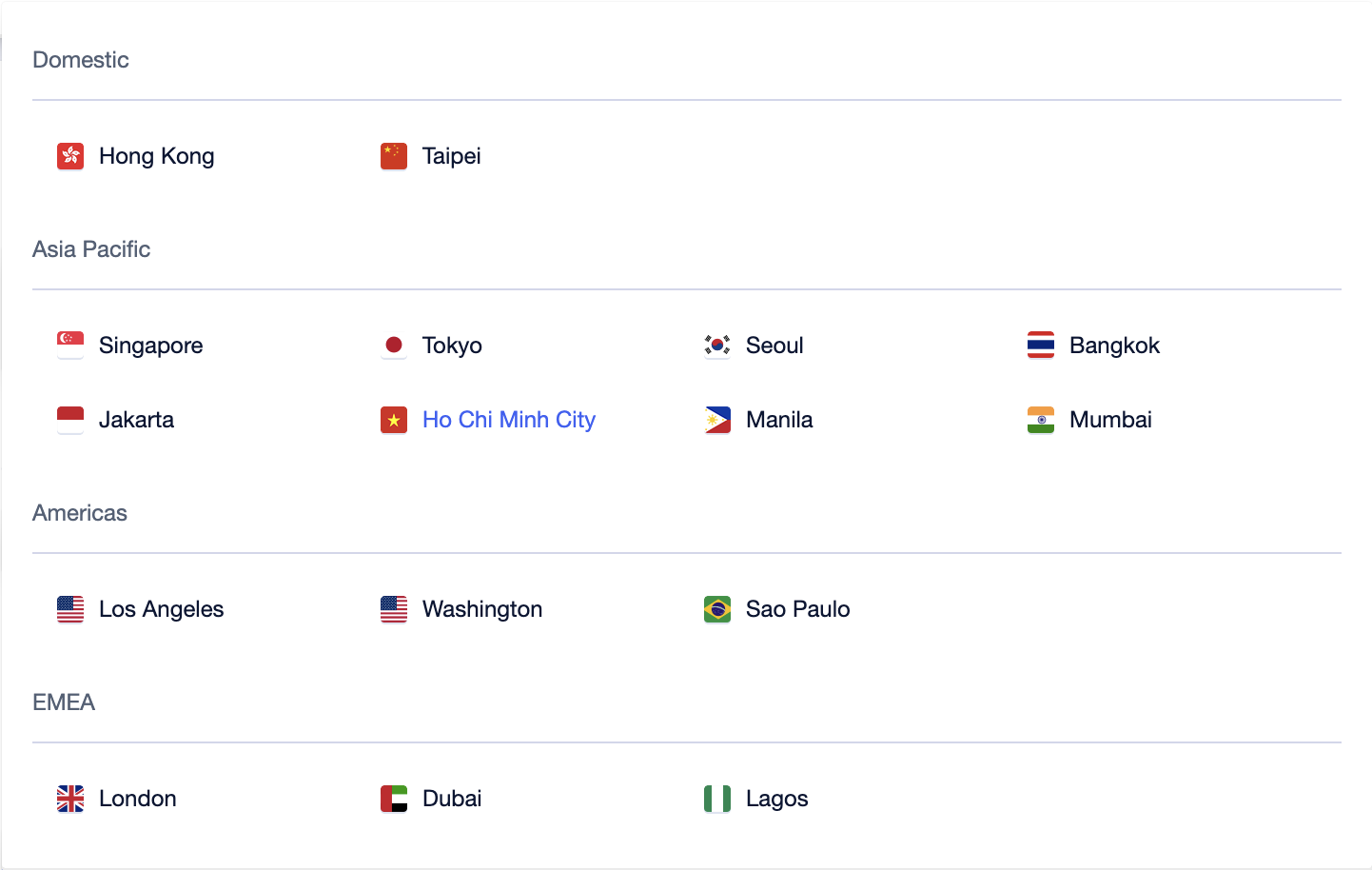Viewport: 1372px width, 870px height.
Task: Click the Brazil flag beside Sao Paulo
Action: click(x=717, y=609)
